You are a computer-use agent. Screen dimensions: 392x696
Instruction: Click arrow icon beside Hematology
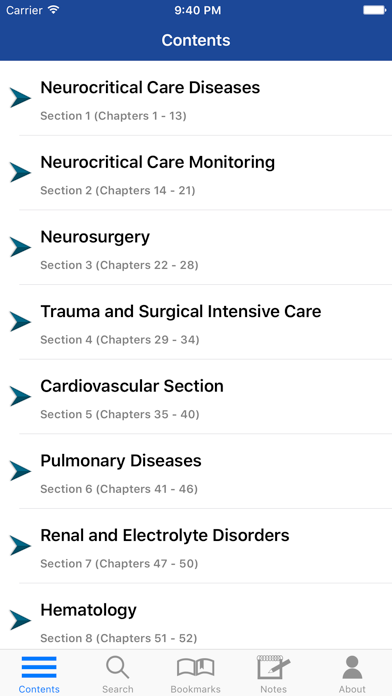pyautogui.click(x=20, y=620)
